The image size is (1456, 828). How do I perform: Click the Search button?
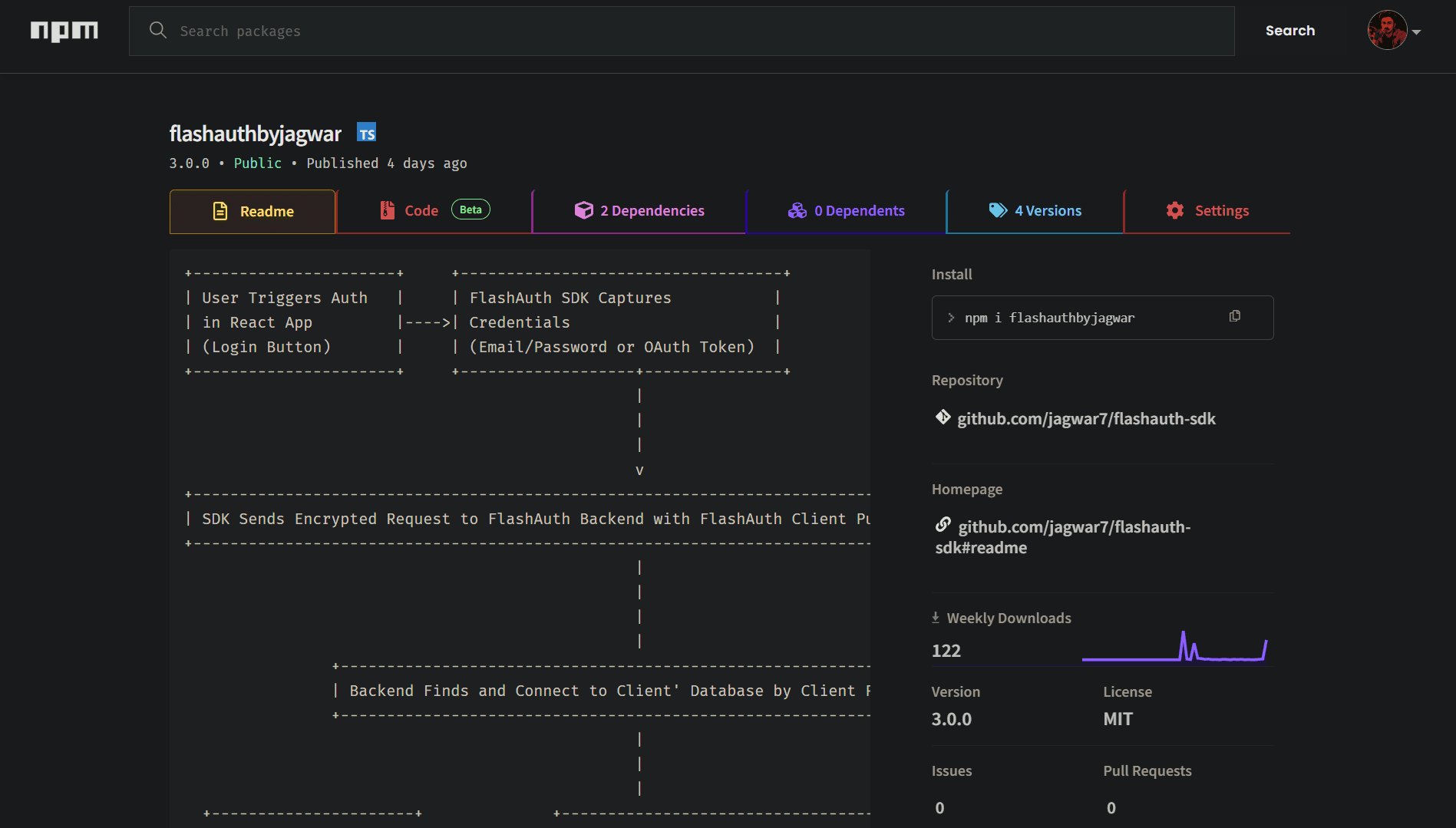1290,31
